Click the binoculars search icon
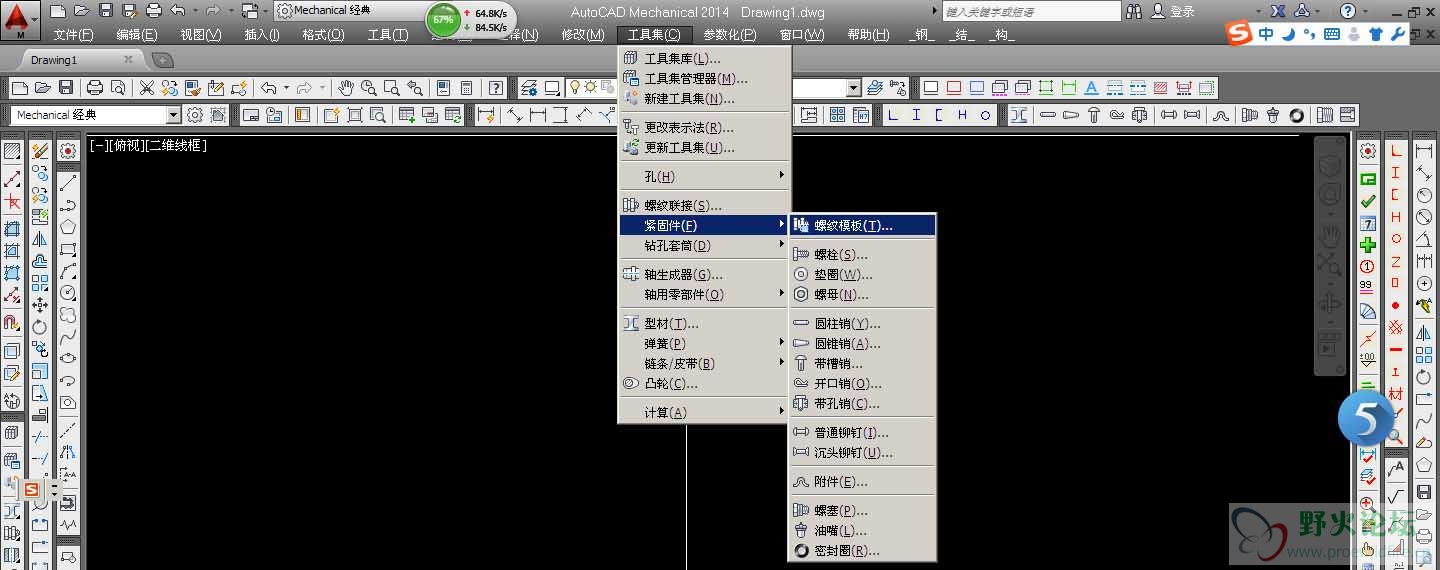Image resolution: width=1440 pixels, height=570 pixels. point(1134,11)
